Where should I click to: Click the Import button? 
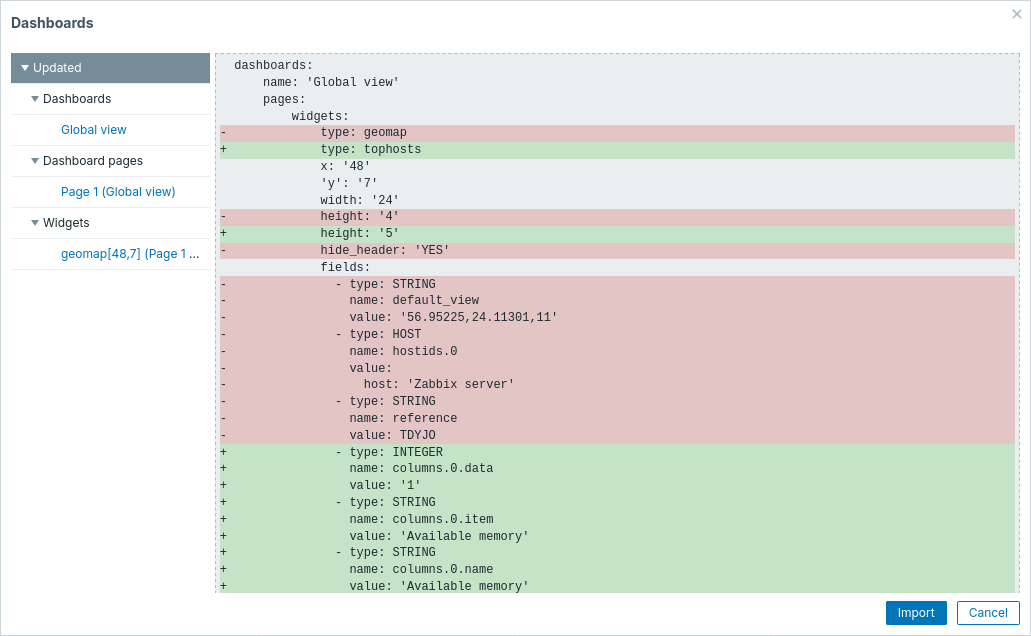point(915,613)
